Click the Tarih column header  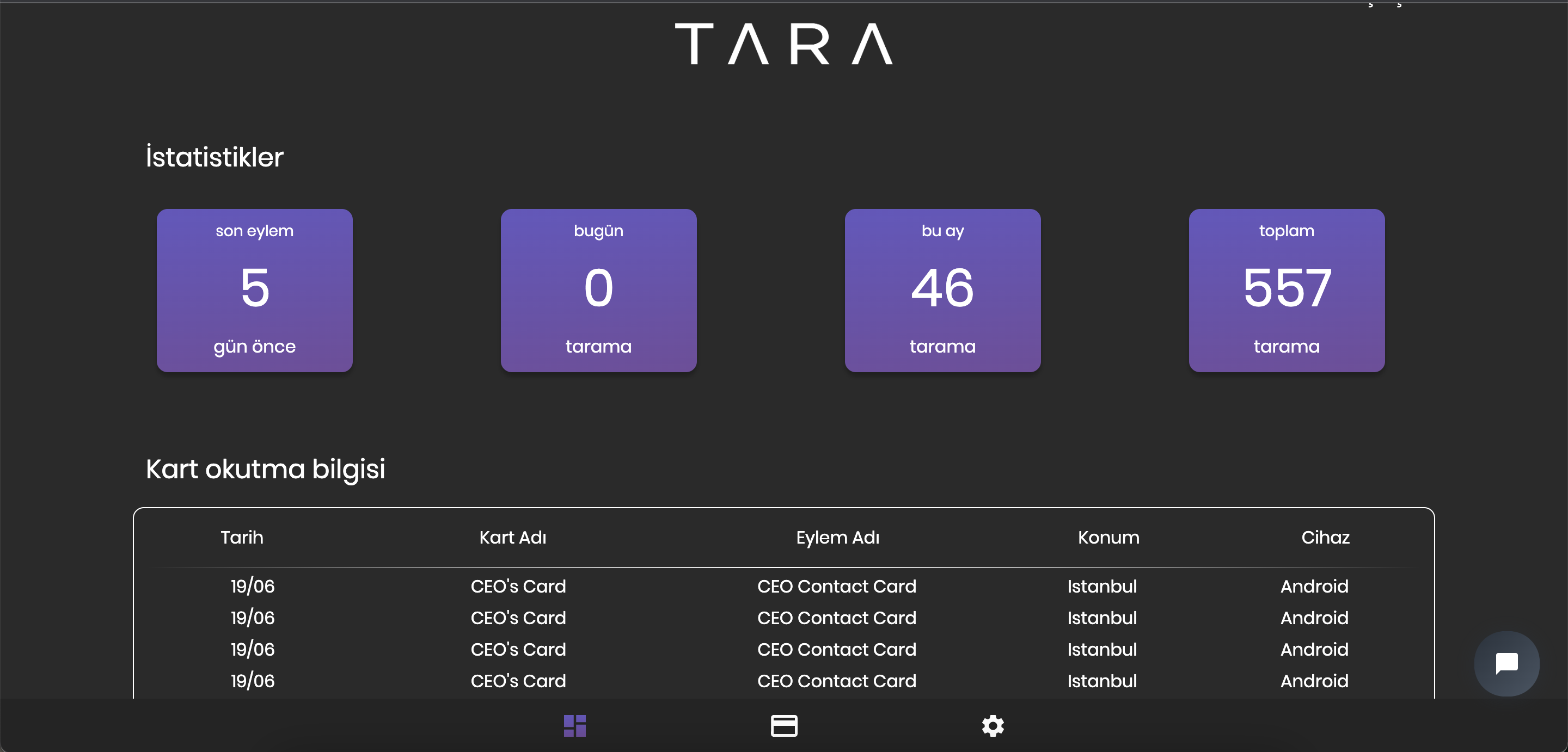click(242, 537)
